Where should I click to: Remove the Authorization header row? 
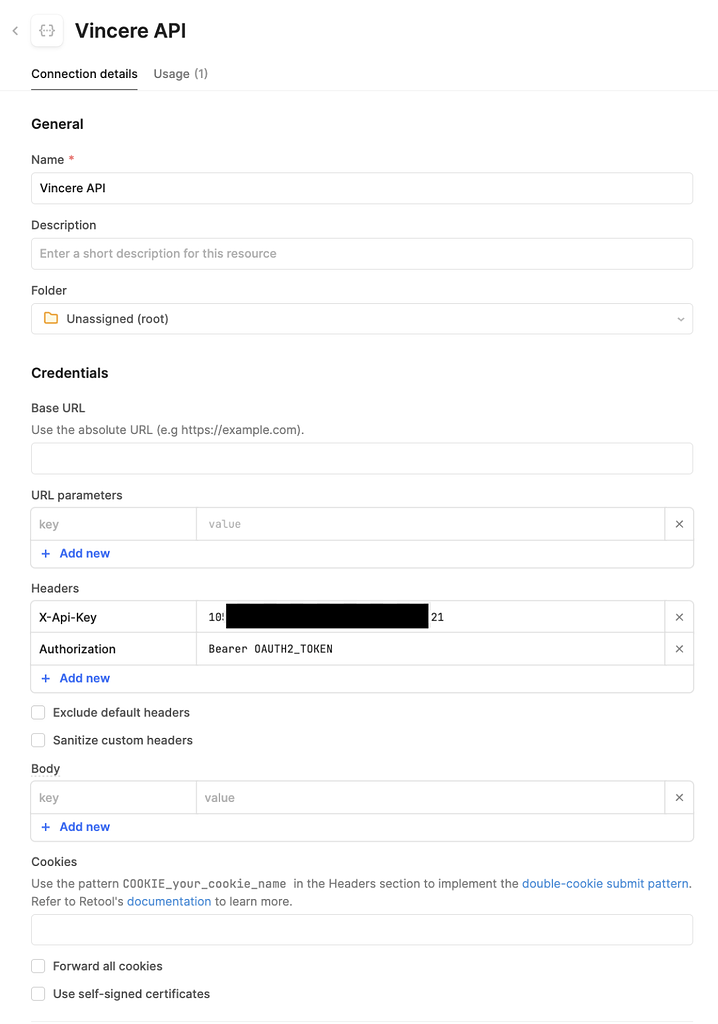(679, 648)
